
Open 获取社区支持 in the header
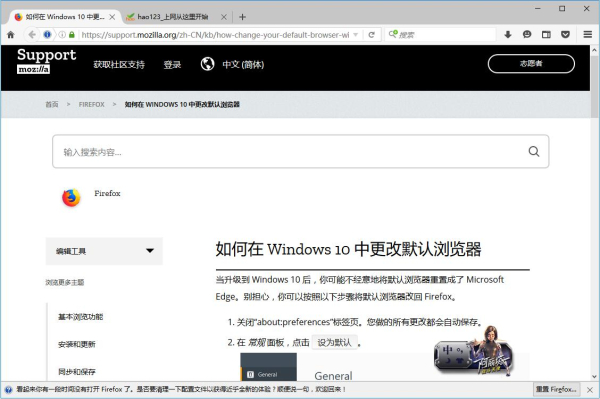tap(119, 64)
